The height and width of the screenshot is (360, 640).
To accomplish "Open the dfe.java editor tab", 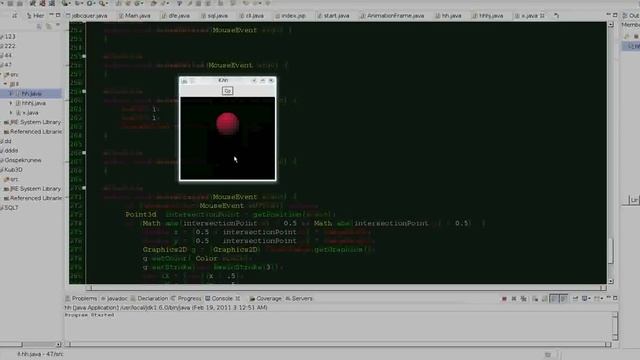I will pyautogui.click(x=176, y=16).
